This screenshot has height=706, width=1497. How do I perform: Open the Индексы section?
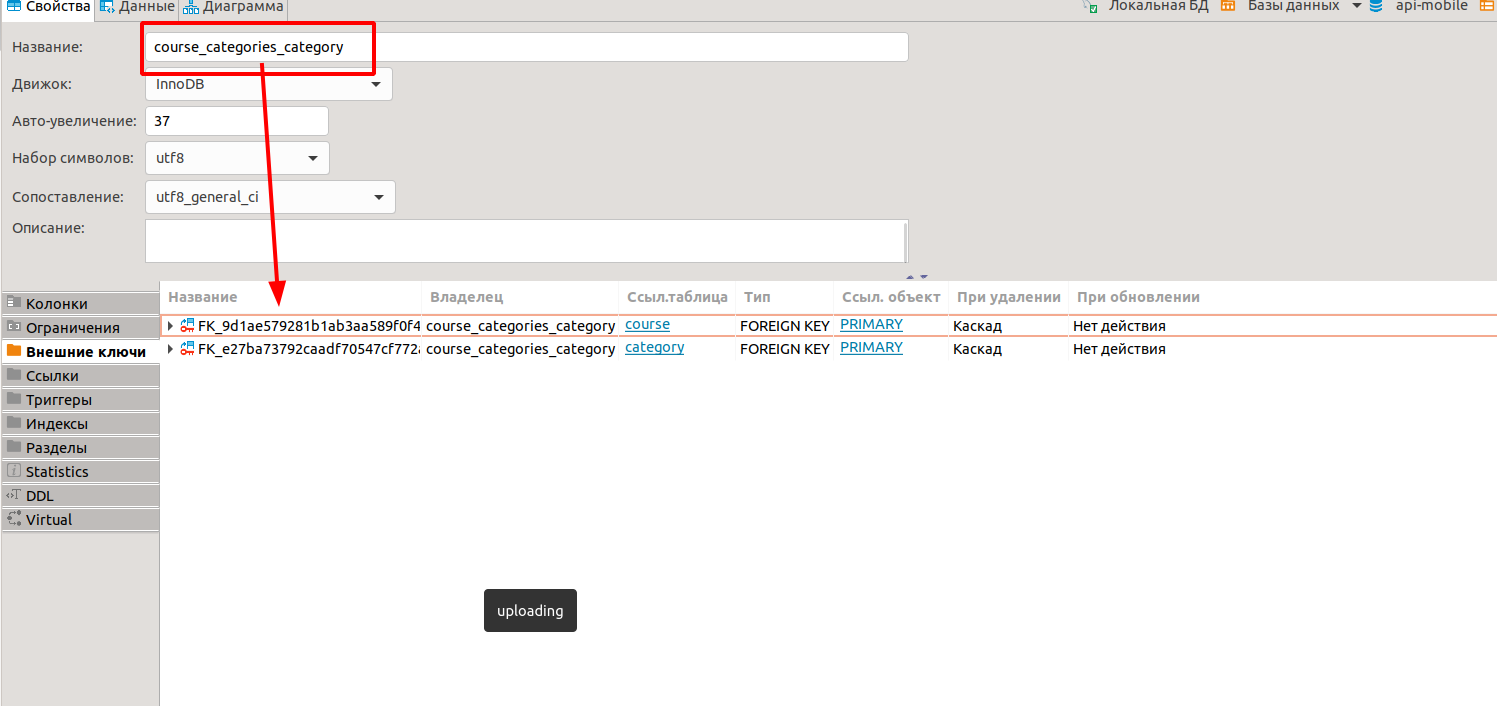80,424
